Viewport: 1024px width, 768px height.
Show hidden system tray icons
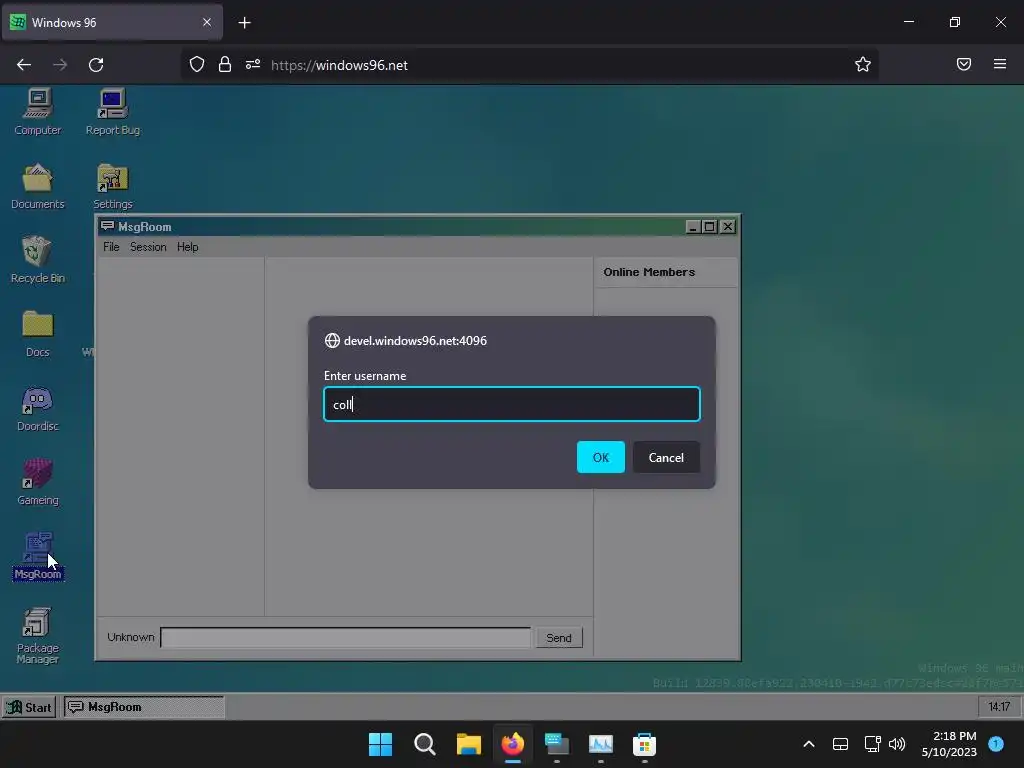(x=808, y=744)
